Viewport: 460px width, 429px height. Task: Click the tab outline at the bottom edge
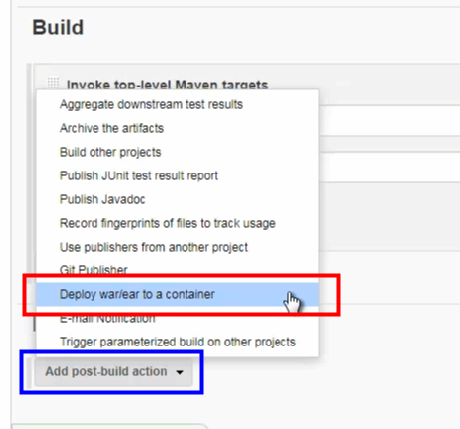point(110,426)
